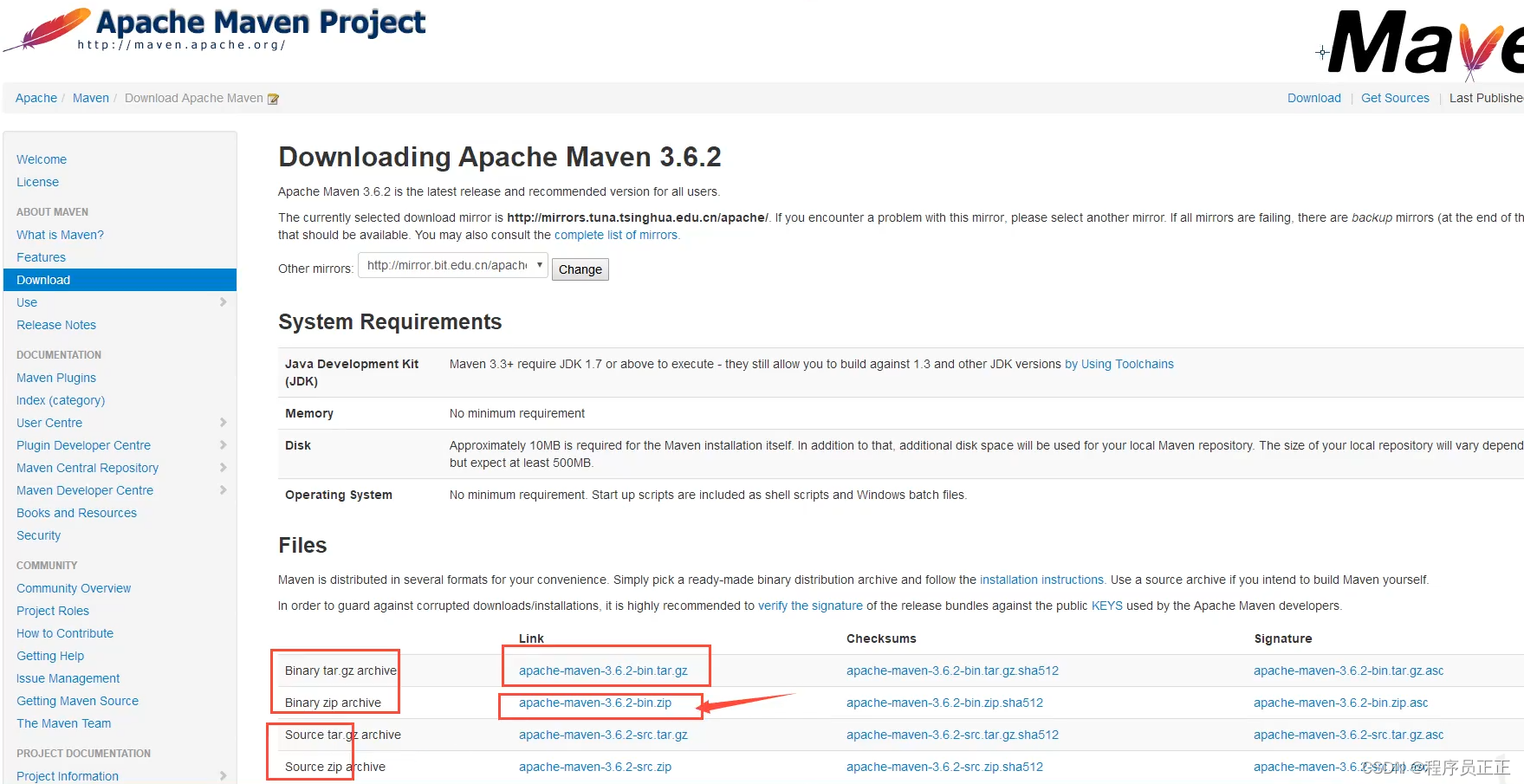Select the highlighted Download sidebar item
1524x784 pixels.
point(120,280)
